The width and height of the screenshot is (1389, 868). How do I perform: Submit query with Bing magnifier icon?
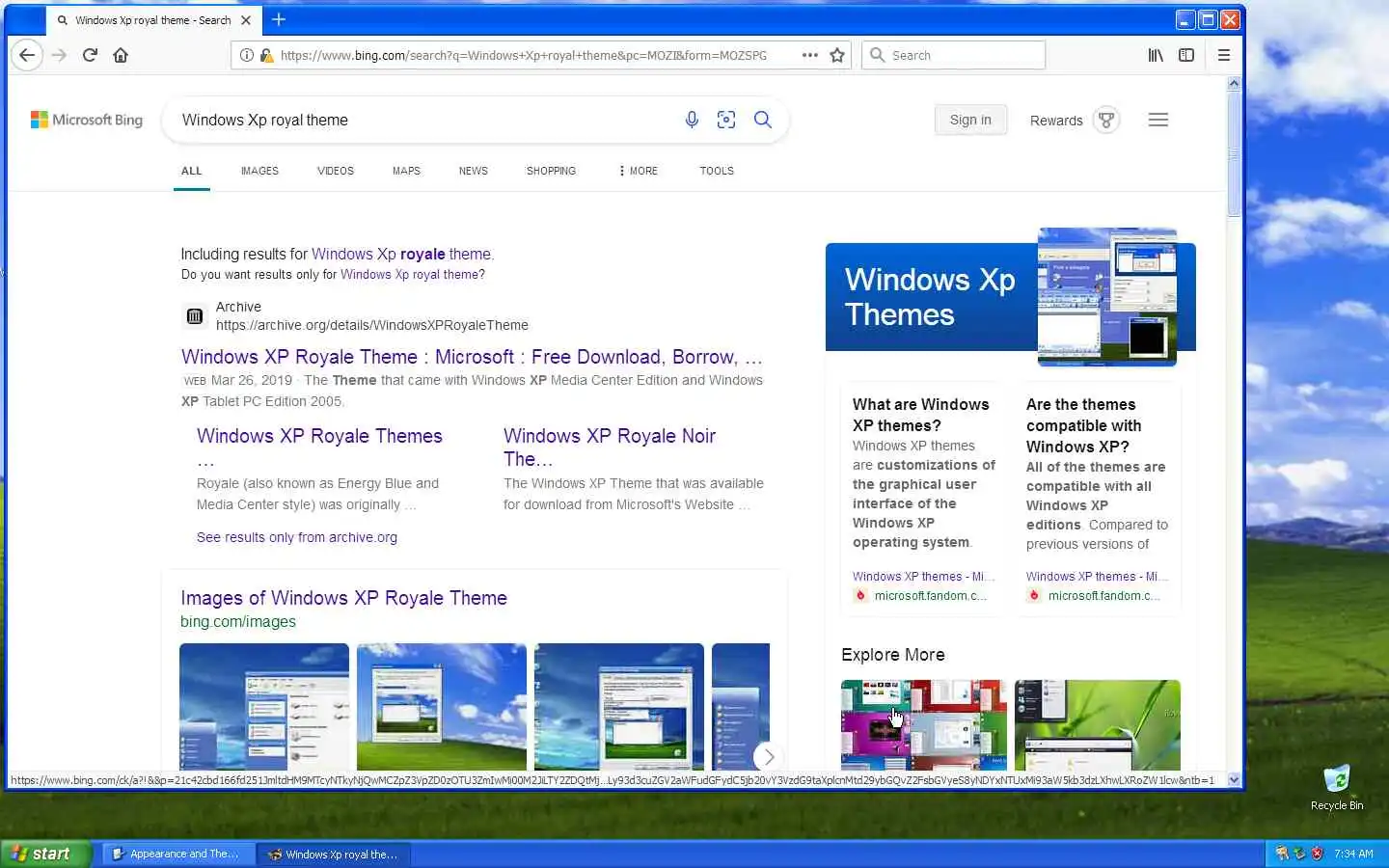coord(763,120)
